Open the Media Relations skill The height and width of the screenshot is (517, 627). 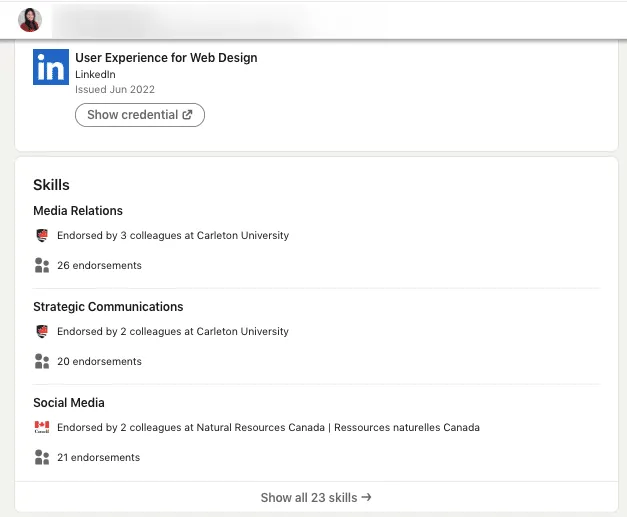(x=78, y=211)
